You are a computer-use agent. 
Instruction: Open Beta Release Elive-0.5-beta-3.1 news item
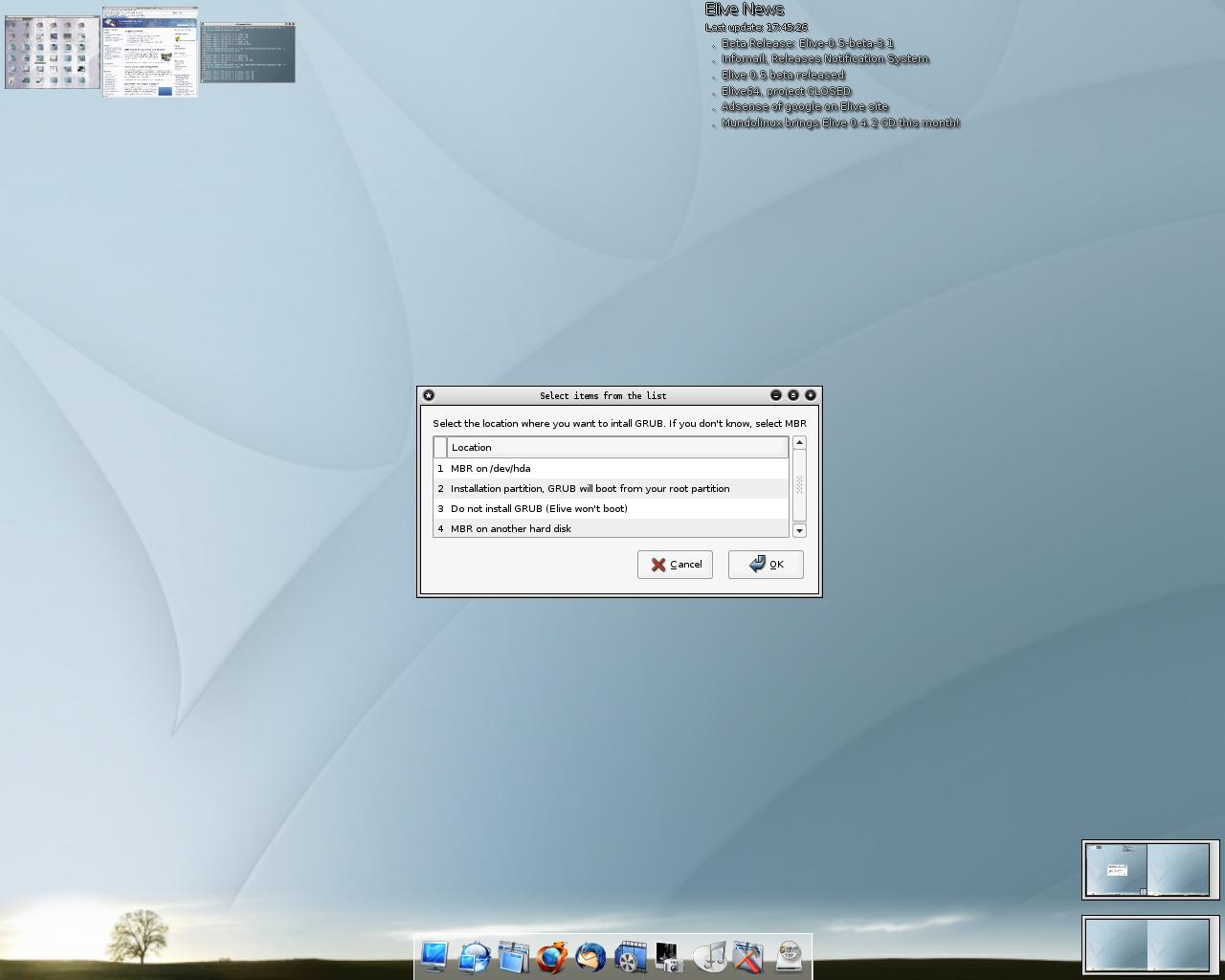tap(808, 43)
